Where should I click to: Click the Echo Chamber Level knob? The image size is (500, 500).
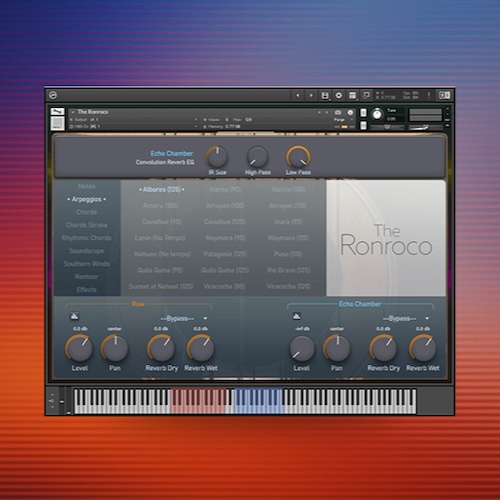(x=302, y=348)
